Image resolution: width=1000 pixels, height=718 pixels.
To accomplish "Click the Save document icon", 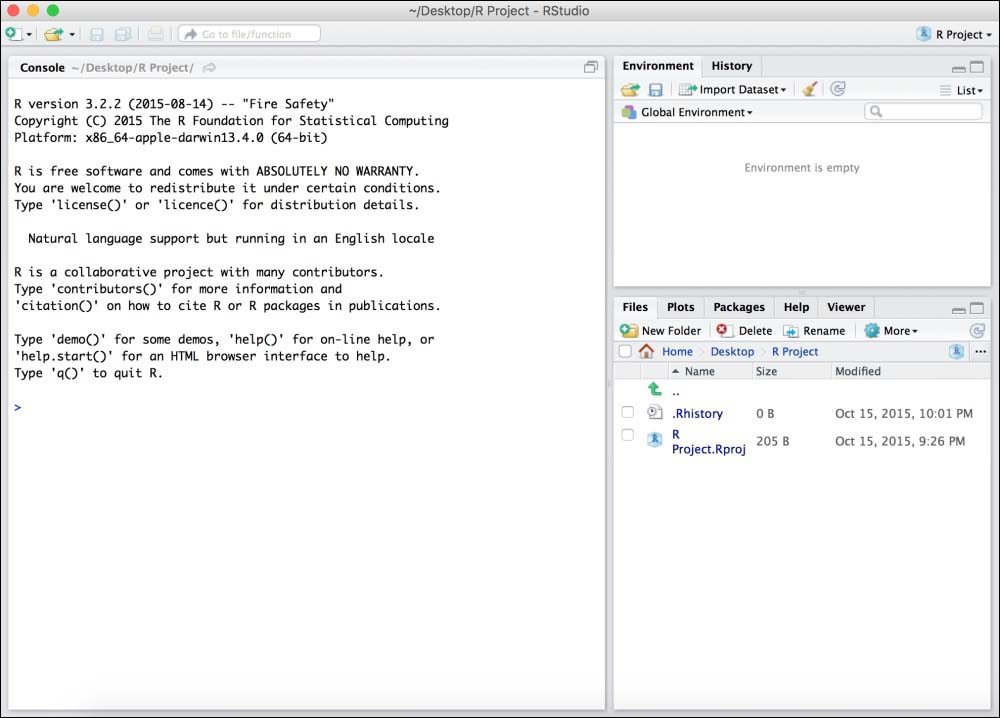I will click(96, 34).
